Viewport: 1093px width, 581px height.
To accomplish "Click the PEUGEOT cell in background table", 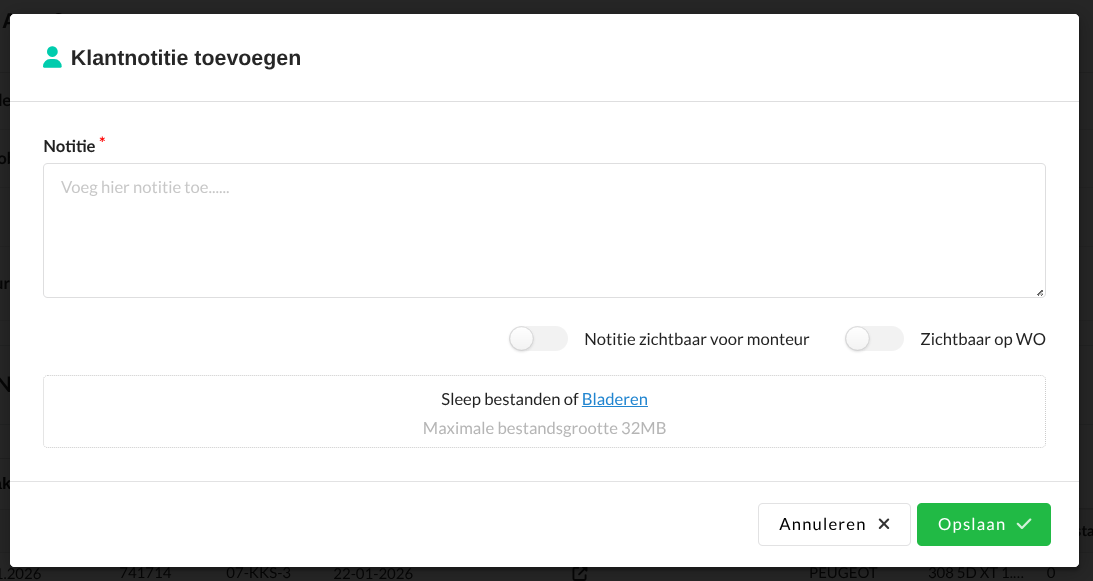I will point(842,574).
